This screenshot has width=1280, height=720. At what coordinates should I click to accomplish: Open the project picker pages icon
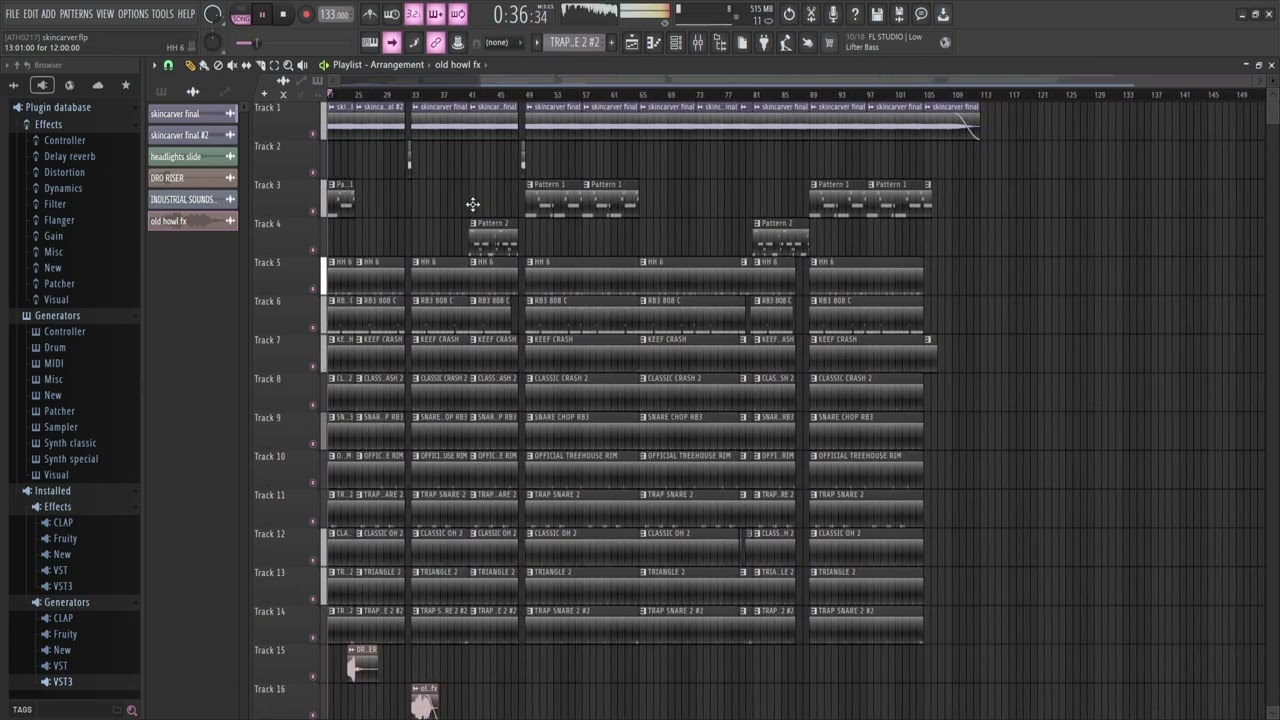click(x=742, y=43)
